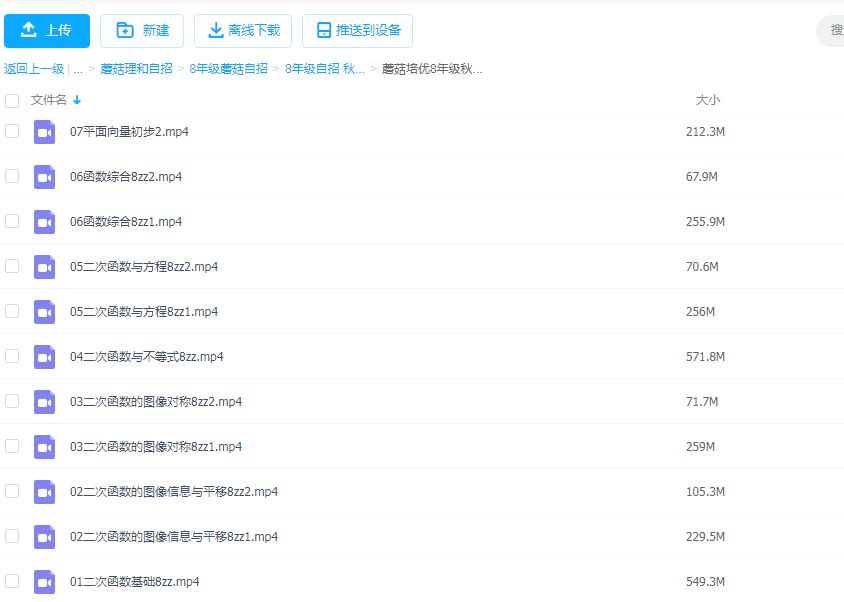Screen dimensions: 844x602
Task: Navigate to 8年级蘑菇自招 breadcrumb folder
Action: point(228,69)
